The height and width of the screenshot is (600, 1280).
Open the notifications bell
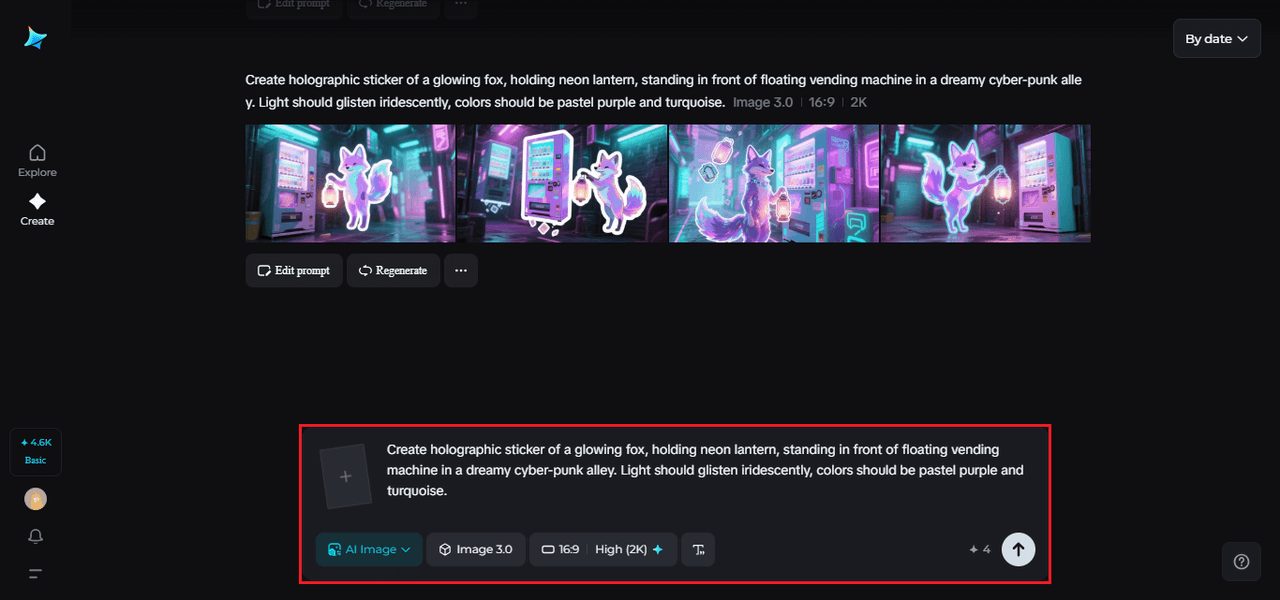tap(36, 536)
